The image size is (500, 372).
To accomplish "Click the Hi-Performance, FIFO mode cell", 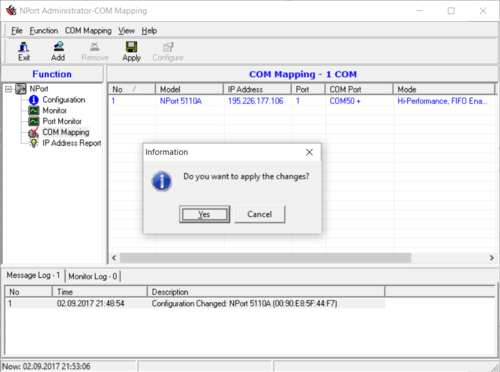I will (x=442, y=101).
